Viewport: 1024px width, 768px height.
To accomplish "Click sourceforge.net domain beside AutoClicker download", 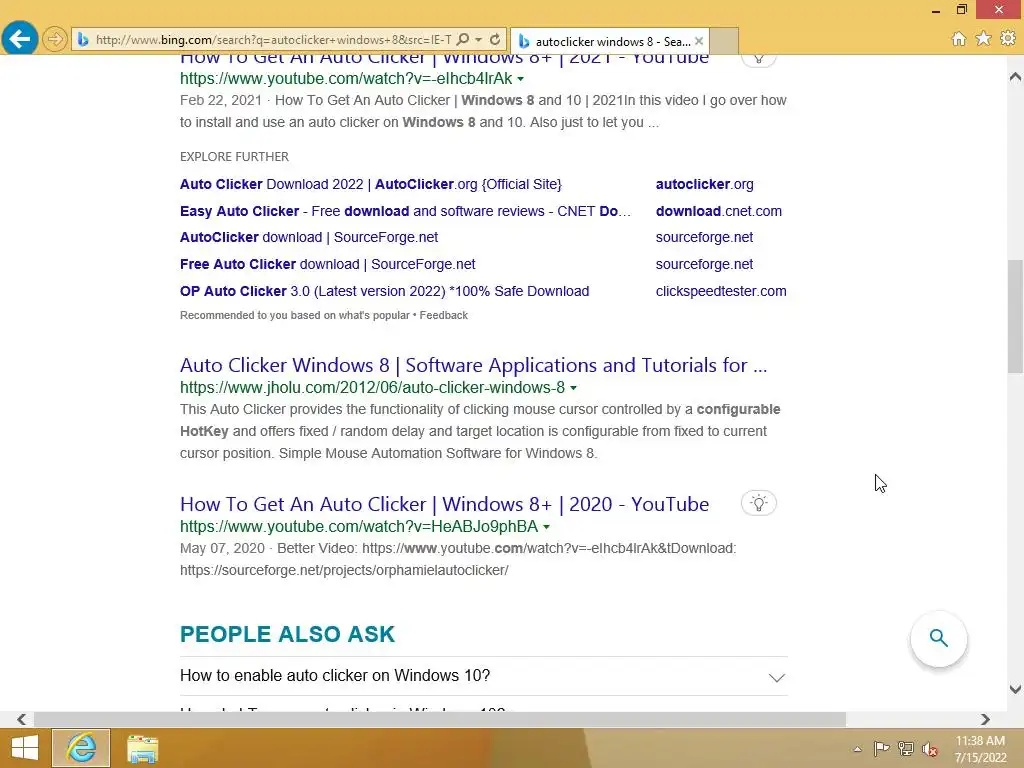I will (704, 237).
